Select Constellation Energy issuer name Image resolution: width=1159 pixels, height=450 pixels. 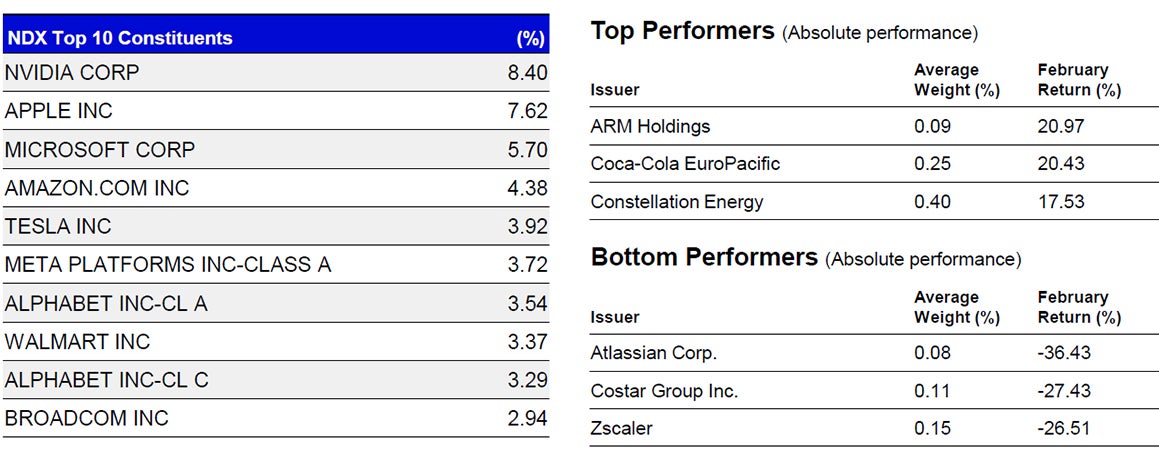[677, 202]
